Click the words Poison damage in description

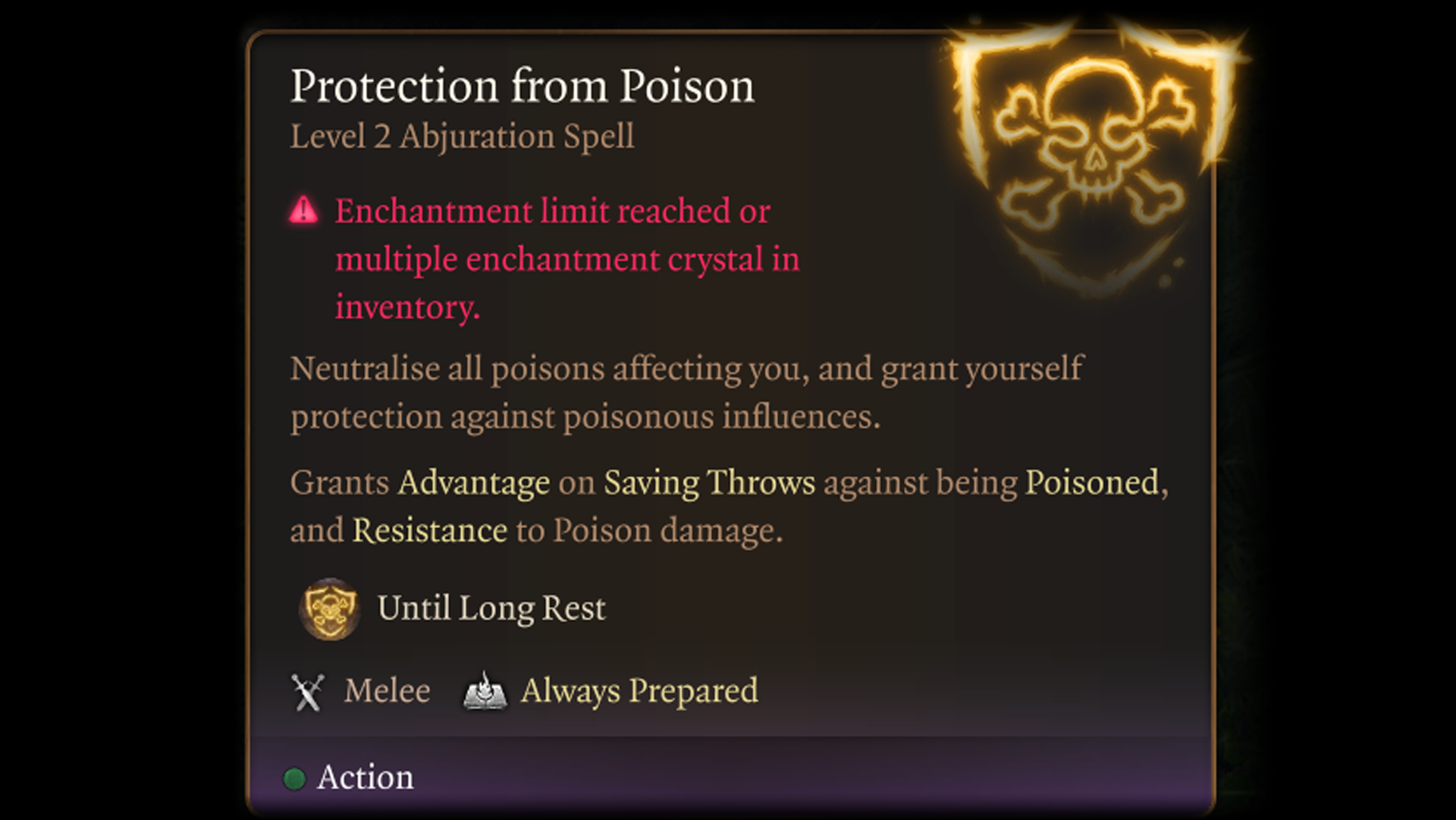coord(666,531)
